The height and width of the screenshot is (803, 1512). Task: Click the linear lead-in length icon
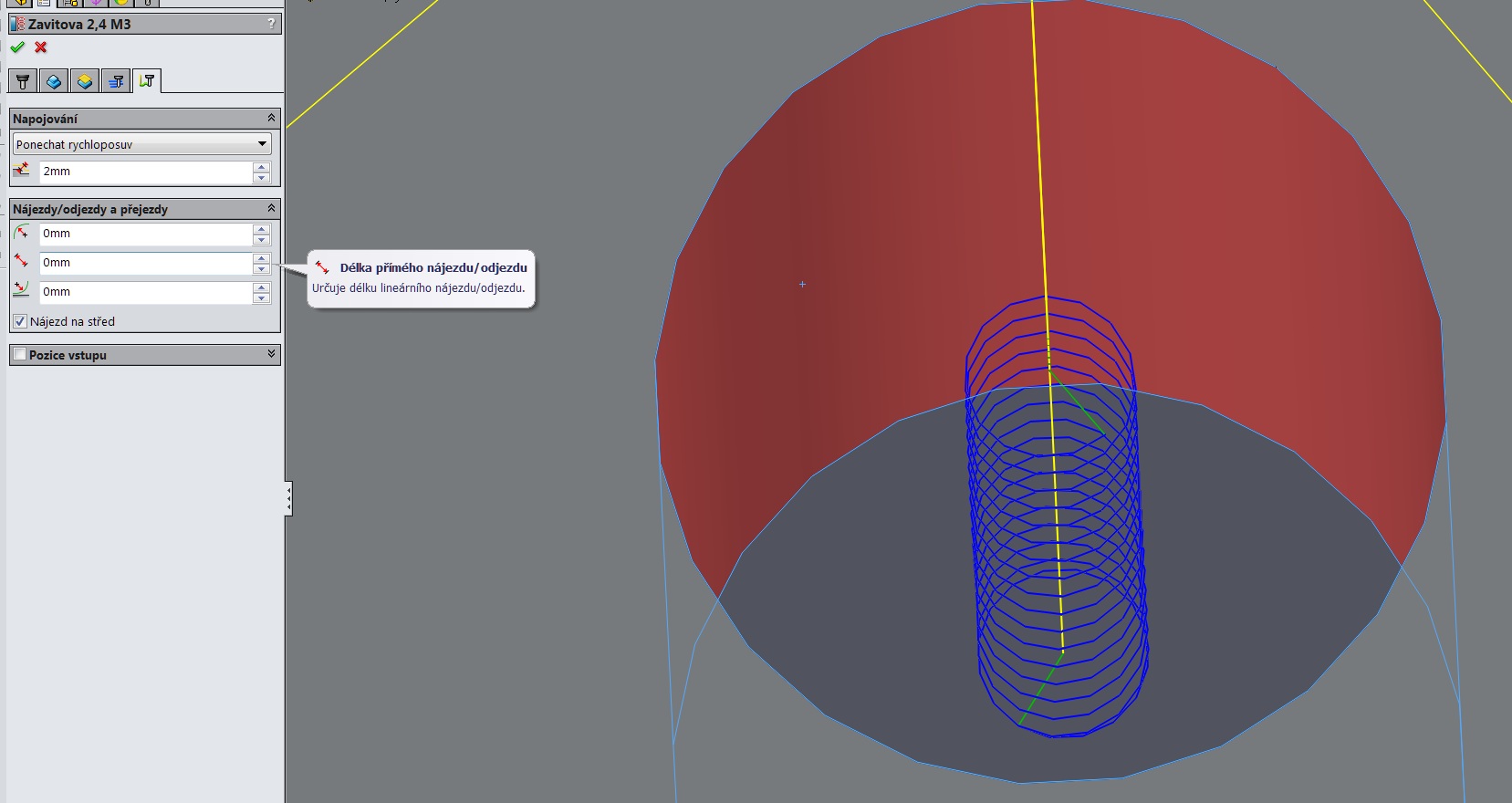pyautogui.click(x=22, y=262)
